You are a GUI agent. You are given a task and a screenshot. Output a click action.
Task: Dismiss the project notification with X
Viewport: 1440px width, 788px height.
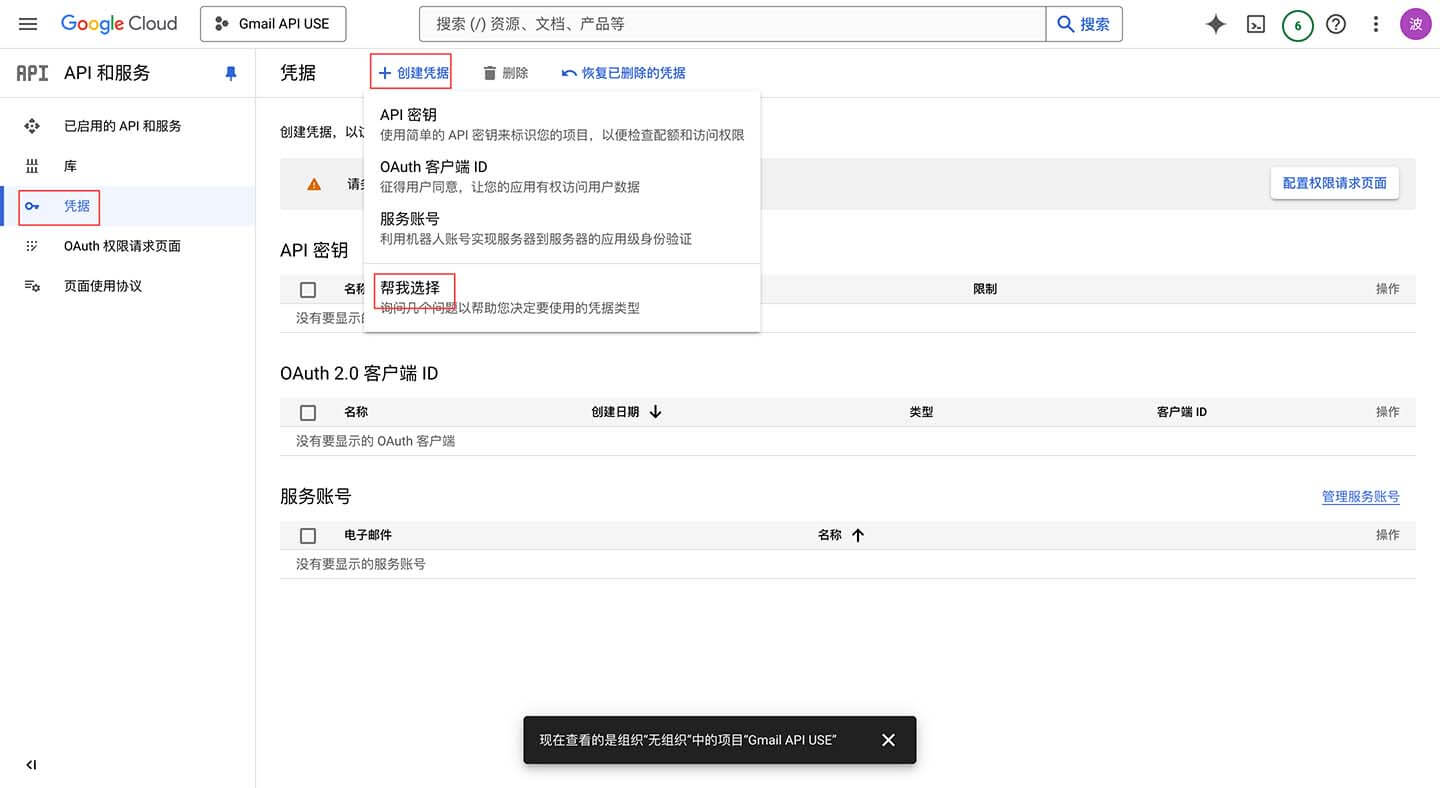coord(888,740)
